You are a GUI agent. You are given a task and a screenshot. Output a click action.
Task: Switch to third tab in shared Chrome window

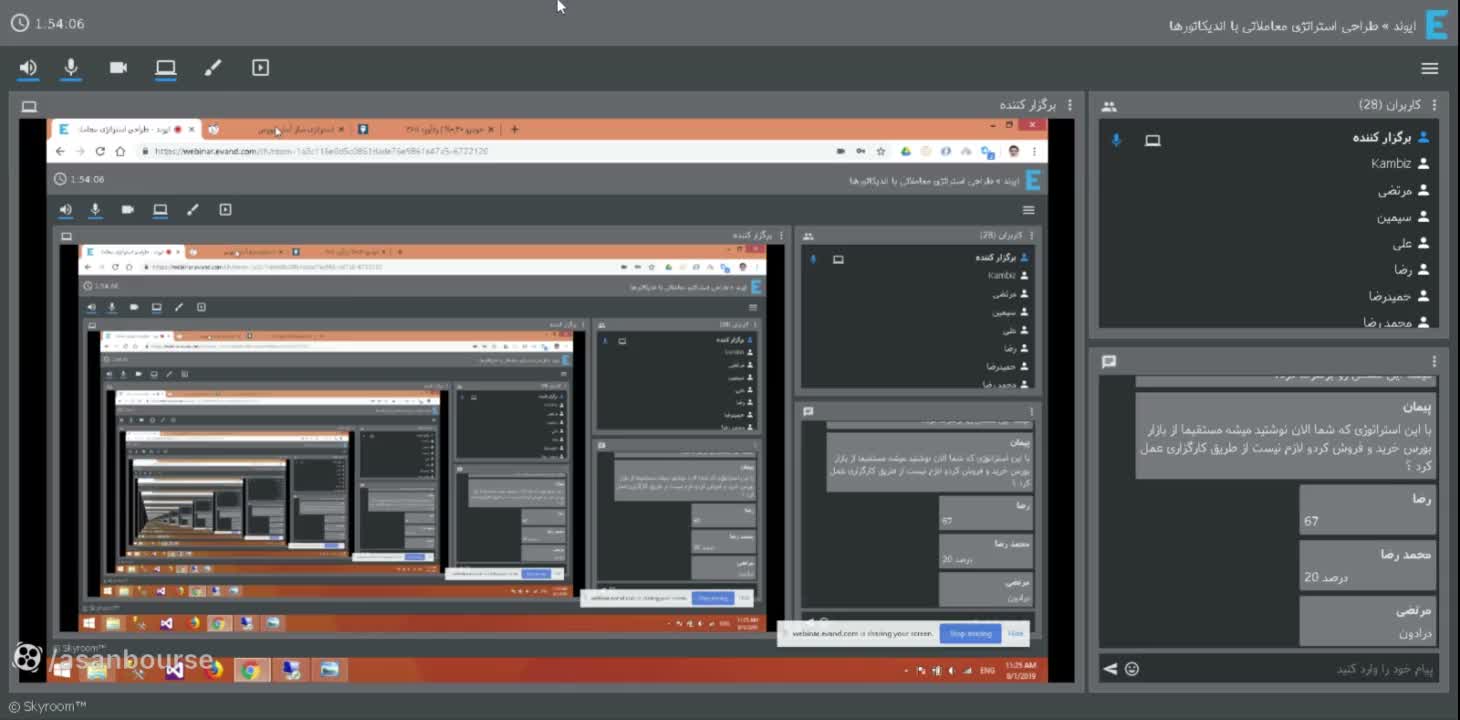pyautogui.click(x=425, y=129)
